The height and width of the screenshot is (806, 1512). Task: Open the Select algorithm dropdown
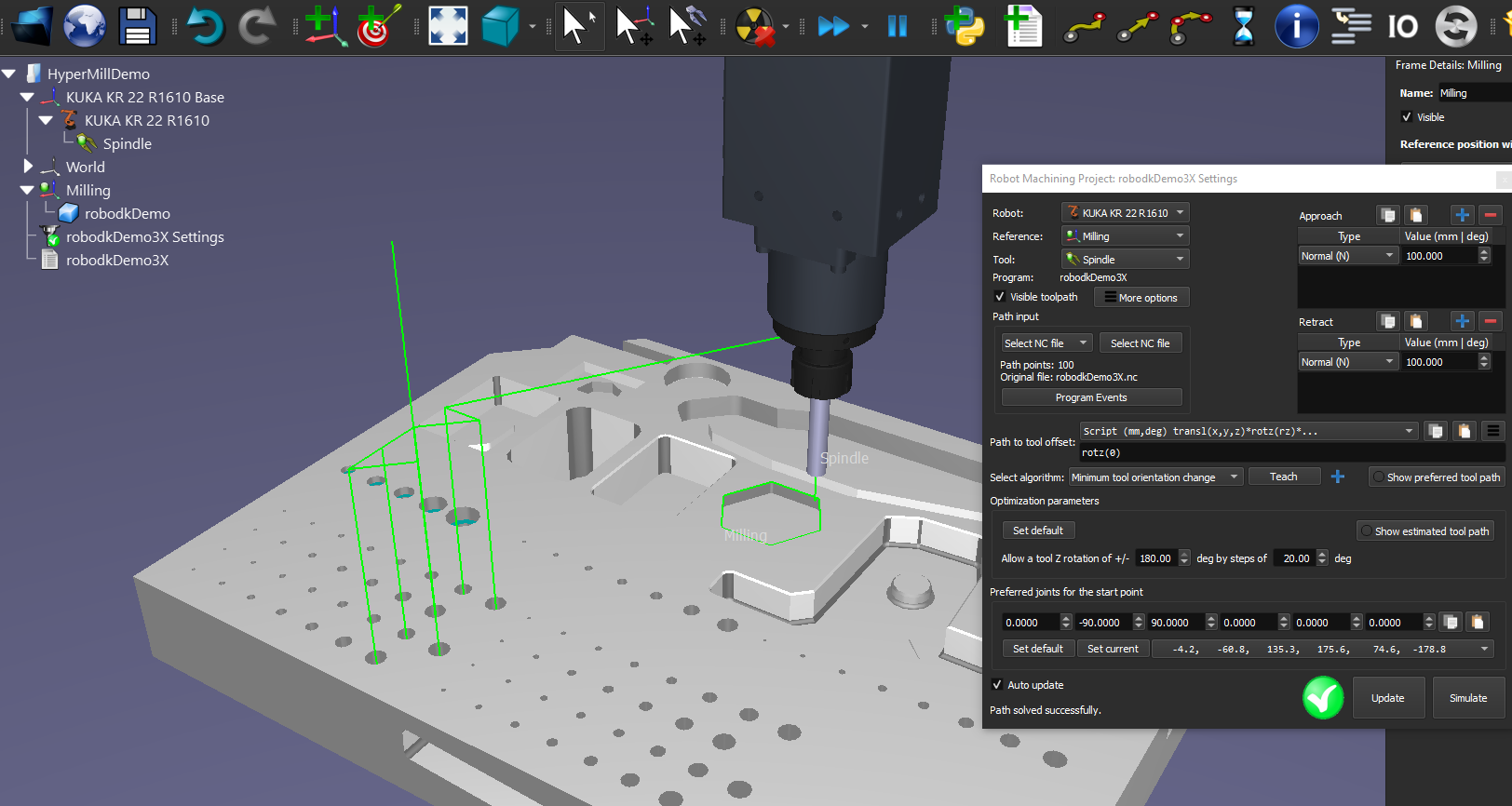coord(1154,477)
